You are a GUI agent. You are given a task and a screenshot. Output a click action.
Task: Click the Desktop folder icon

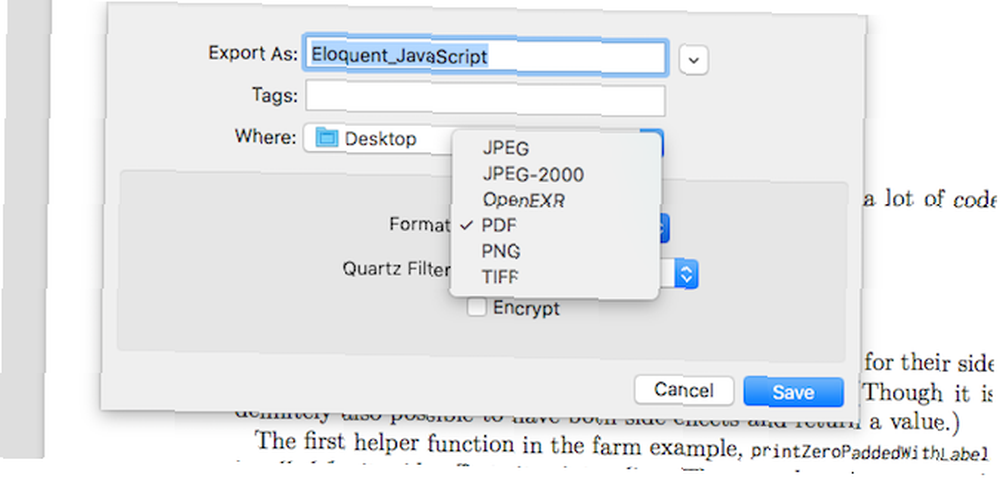pos(327,138)
